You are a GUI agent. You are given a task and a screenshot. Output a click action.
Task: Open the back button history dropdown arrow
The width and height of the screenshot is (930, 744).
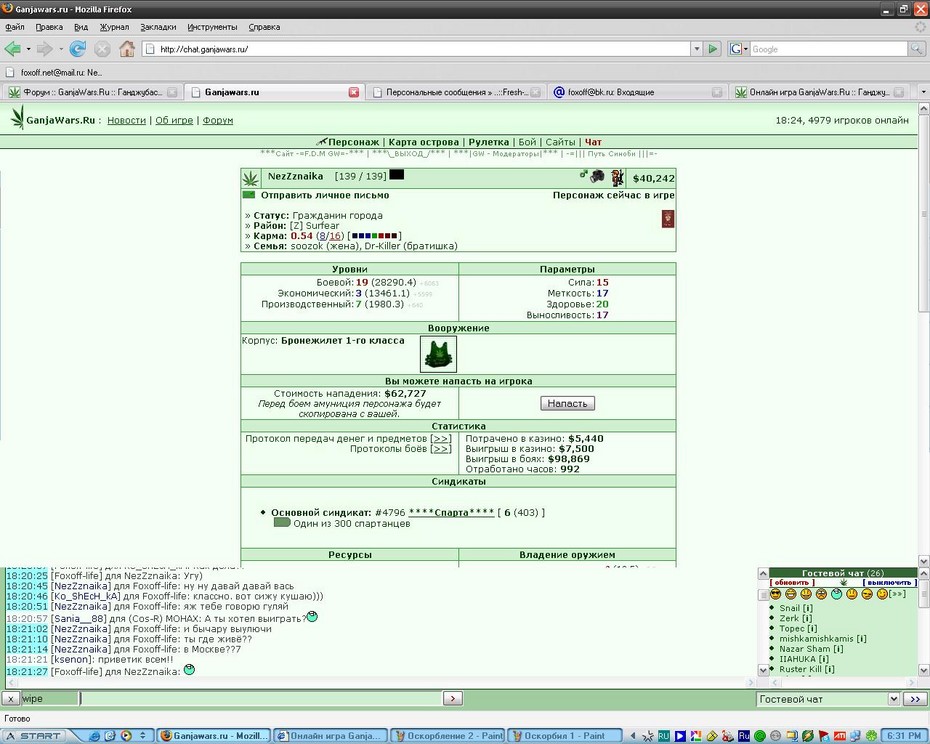point(28,49)
